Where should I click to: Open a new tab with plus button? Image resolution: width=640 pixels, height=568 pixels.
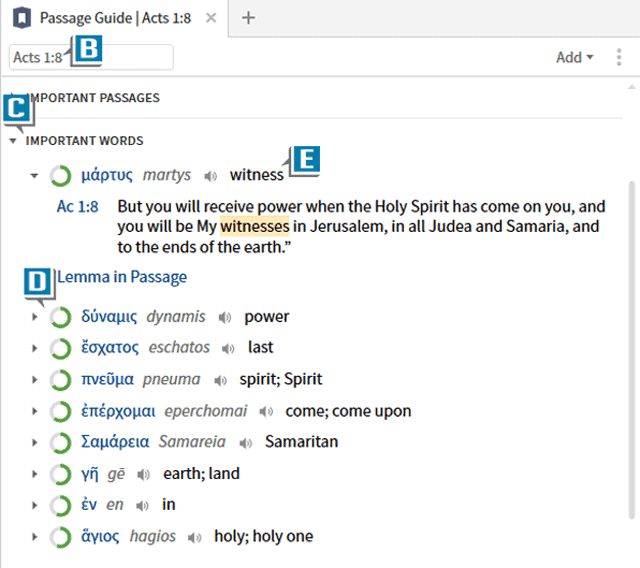[249, 18]
